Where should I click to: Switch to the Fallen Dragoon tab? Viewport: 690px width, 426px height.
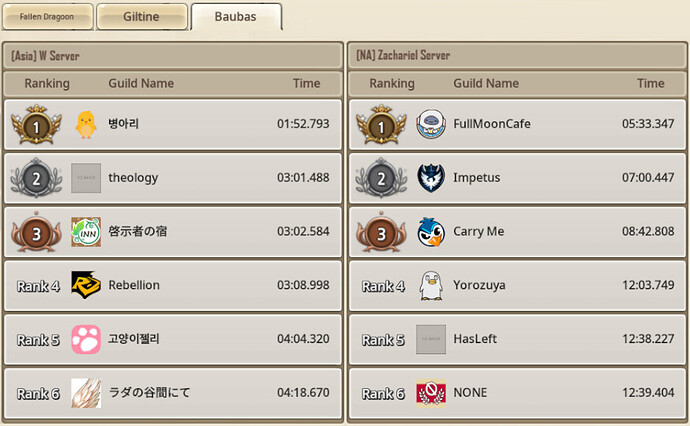tap(48, 17)
